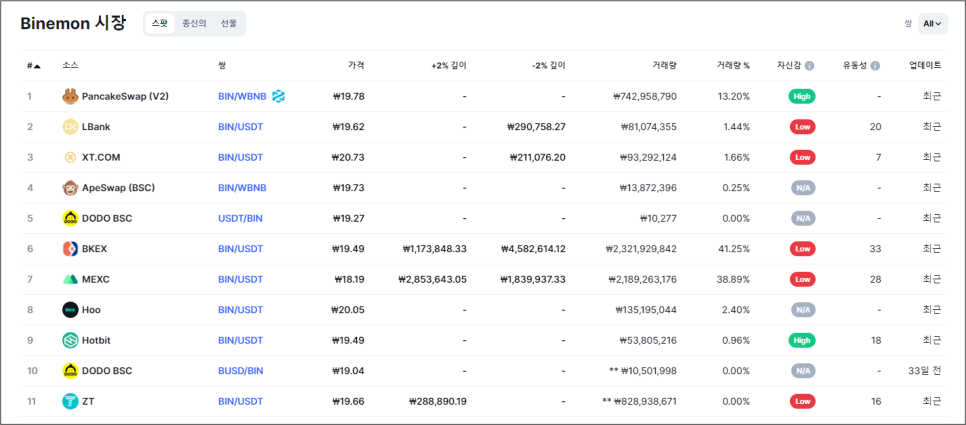Open the All pair filter dropdown
The image size is (966, 425).
932,24
